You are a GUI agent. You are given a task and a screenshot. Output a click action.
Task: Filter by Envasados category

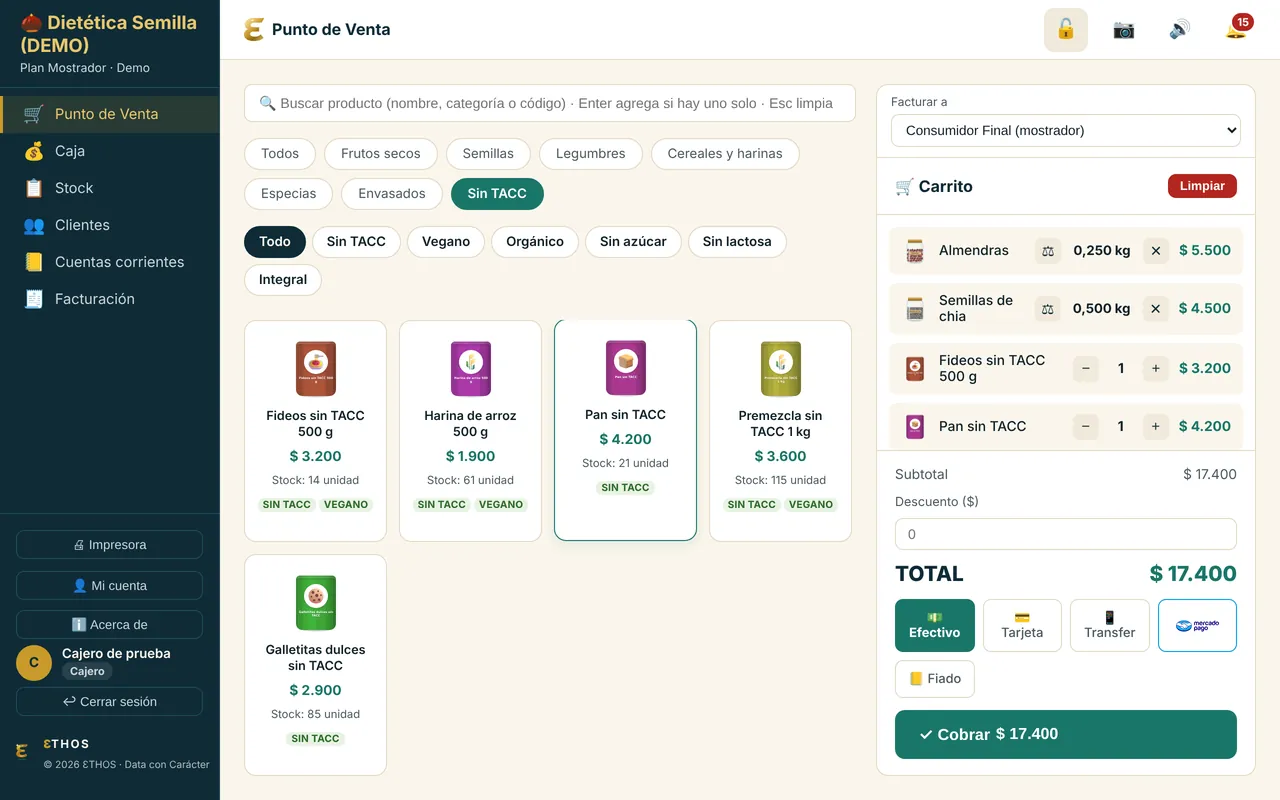pos(392,194)
